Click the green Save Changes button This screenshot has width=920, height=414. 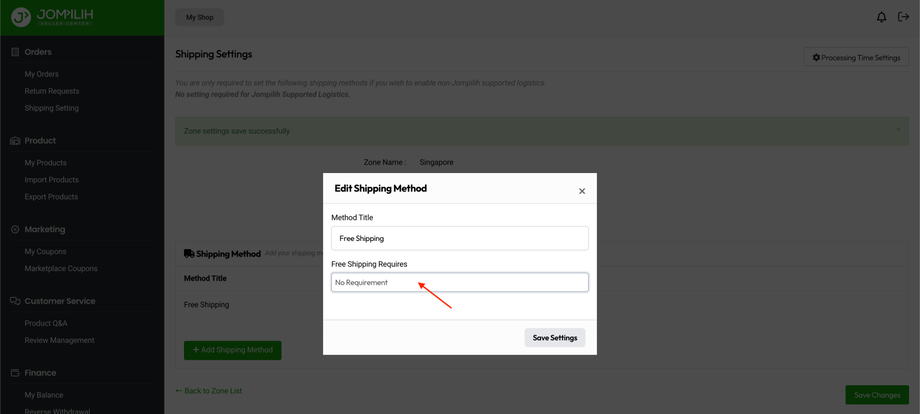point(877,395)
